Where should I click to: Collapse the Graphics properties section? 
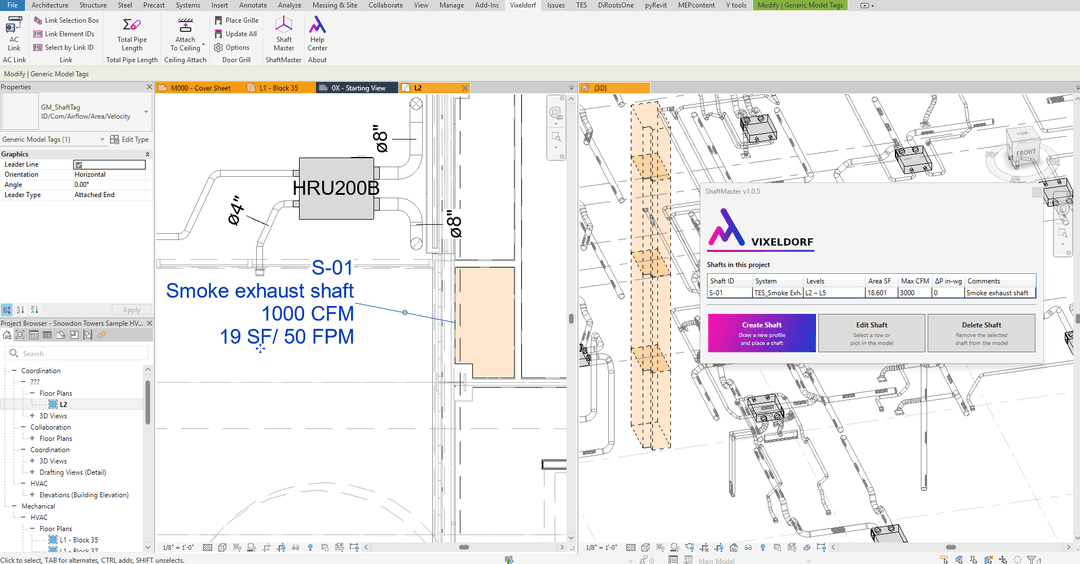[147, 154]
